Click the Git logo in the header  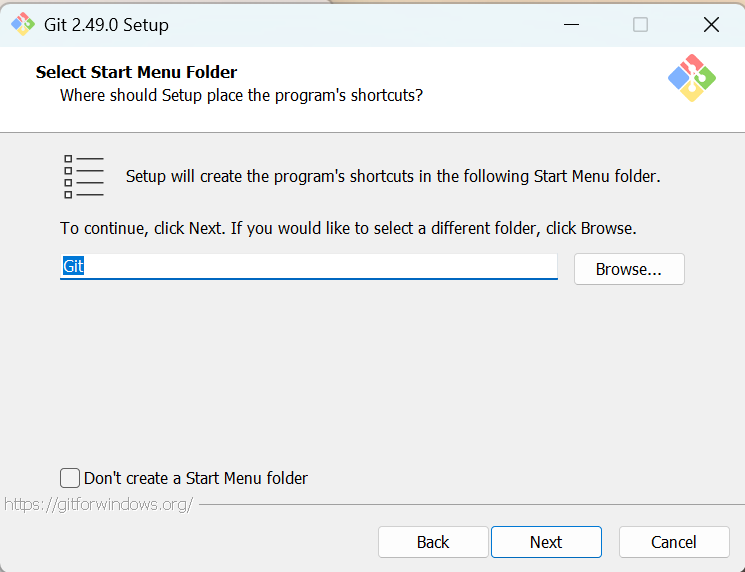(x=692, y=78)
